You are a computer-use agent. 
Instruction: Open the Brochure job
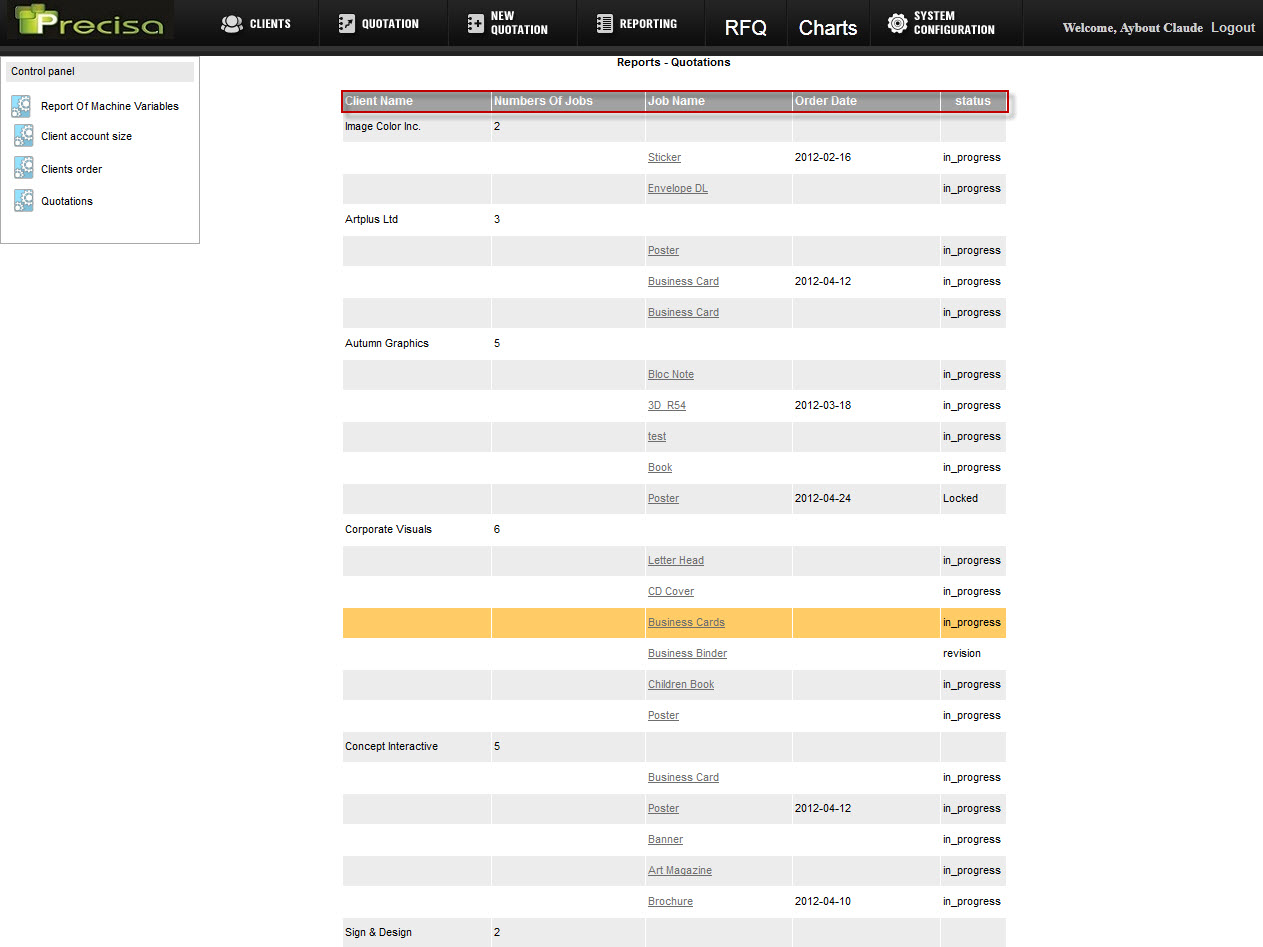click(670, 901)
